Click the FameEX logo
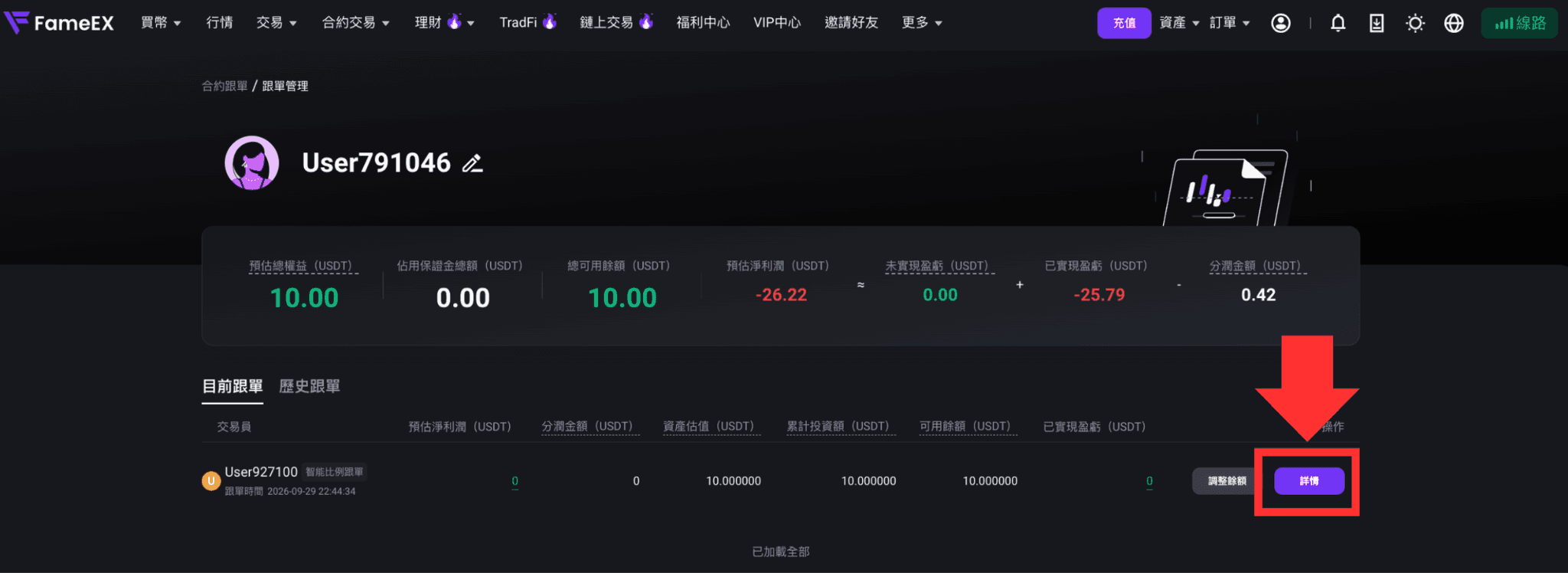The width and height of the screenshot is (1568, 573). pyautogui.click(x=59, y=23)
